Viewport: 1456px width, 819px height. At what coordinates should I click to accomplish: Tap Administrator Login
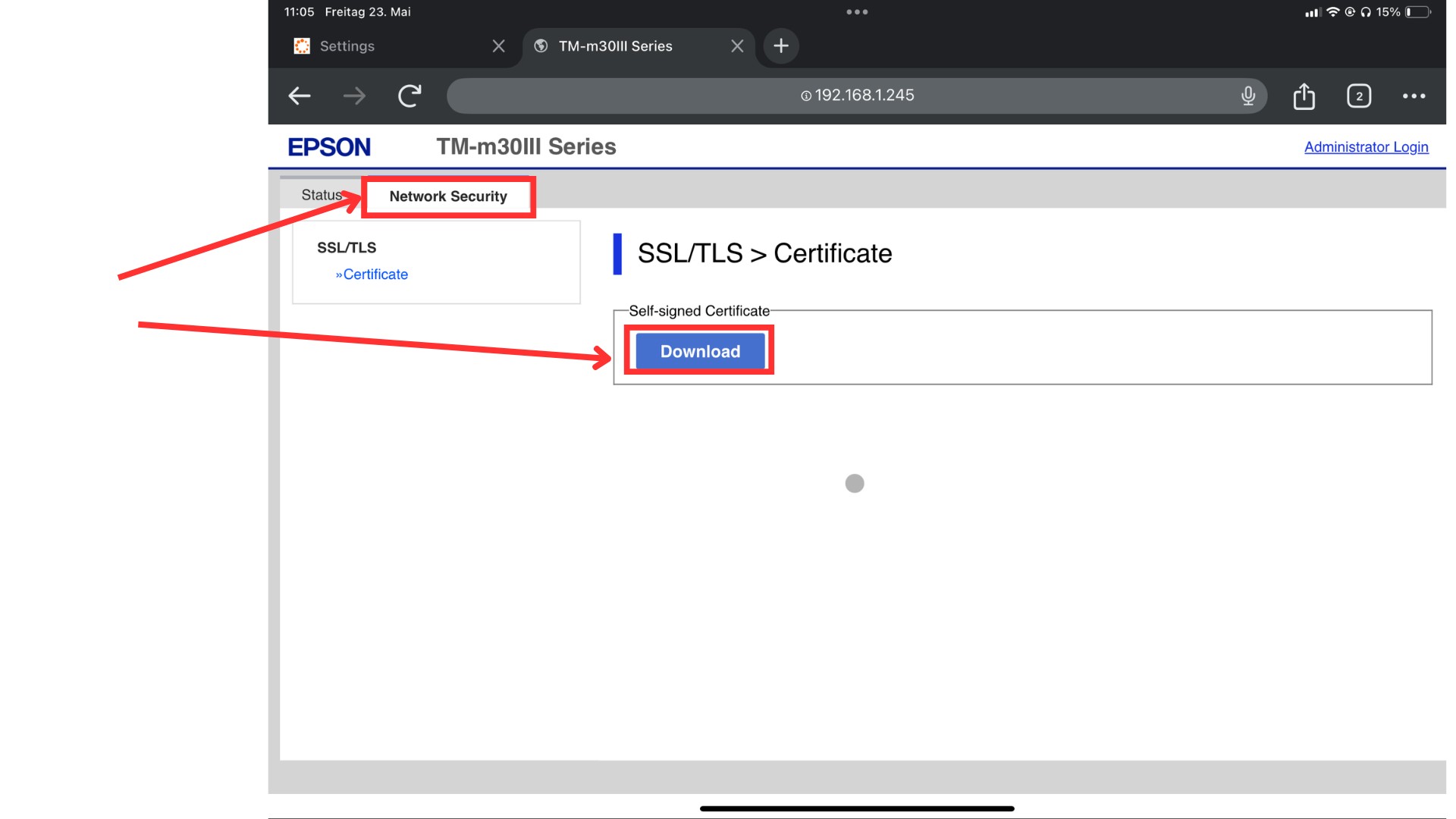click(x=1365, y=146)
